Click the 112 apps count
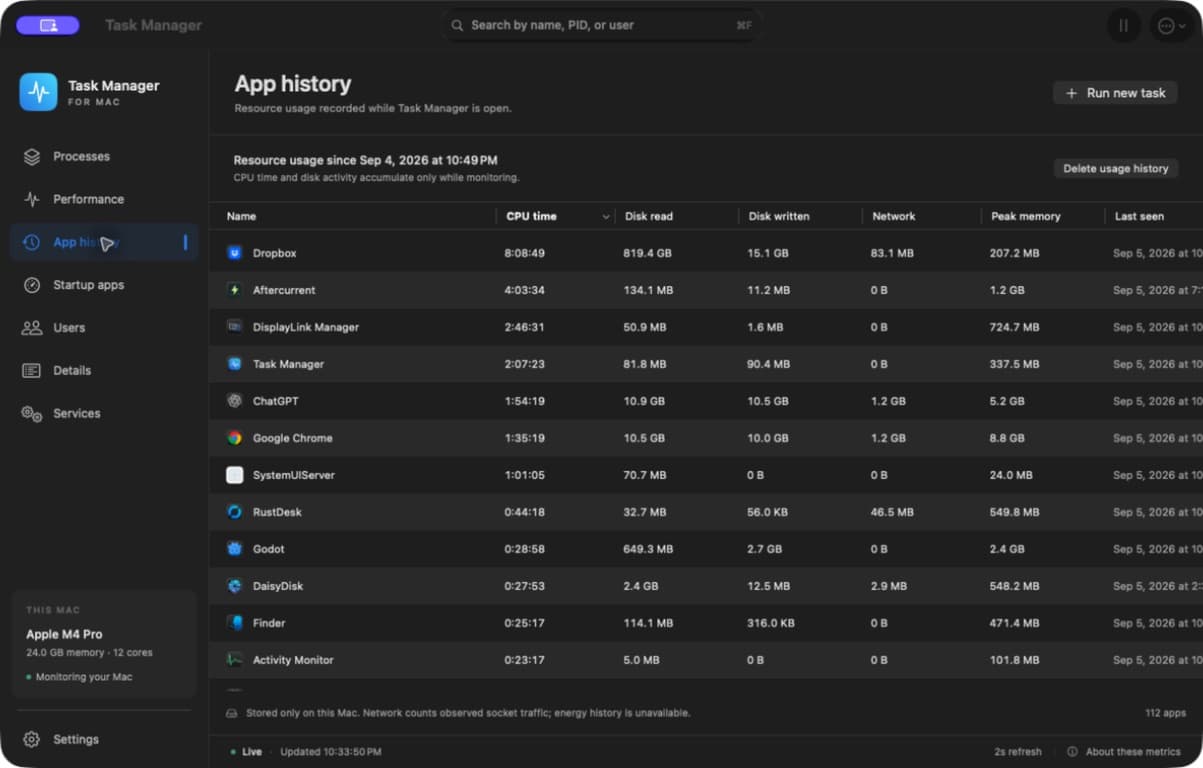1203x768 pixels. click(1166, 713)
